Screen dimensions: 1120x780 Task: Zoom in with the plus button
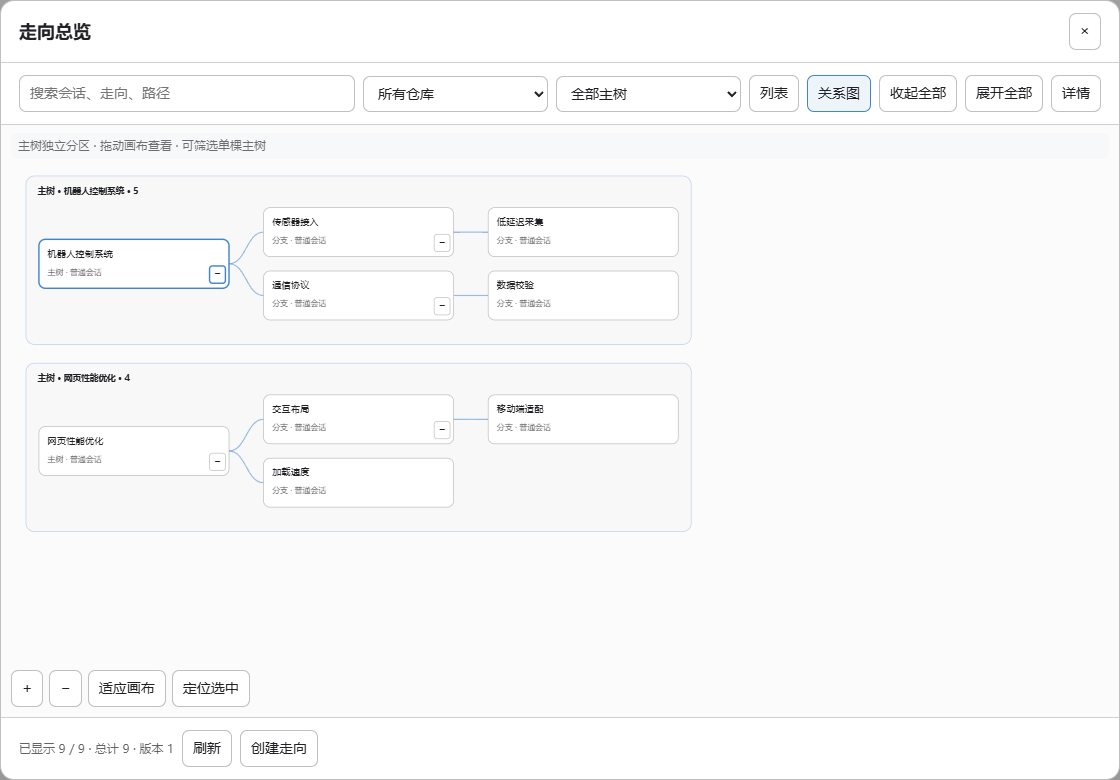click(x=27, y=689)
